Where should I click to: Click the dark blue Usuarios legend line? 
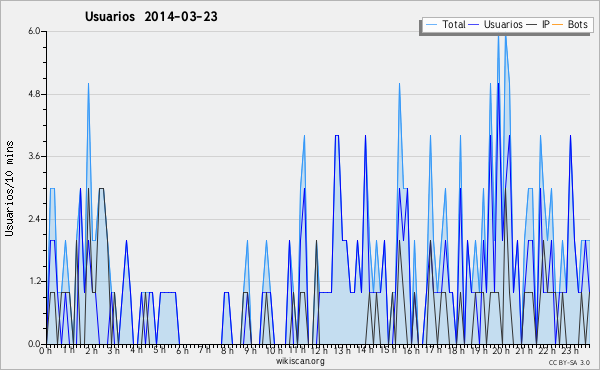pyautogui.click(x=474, y=25)
